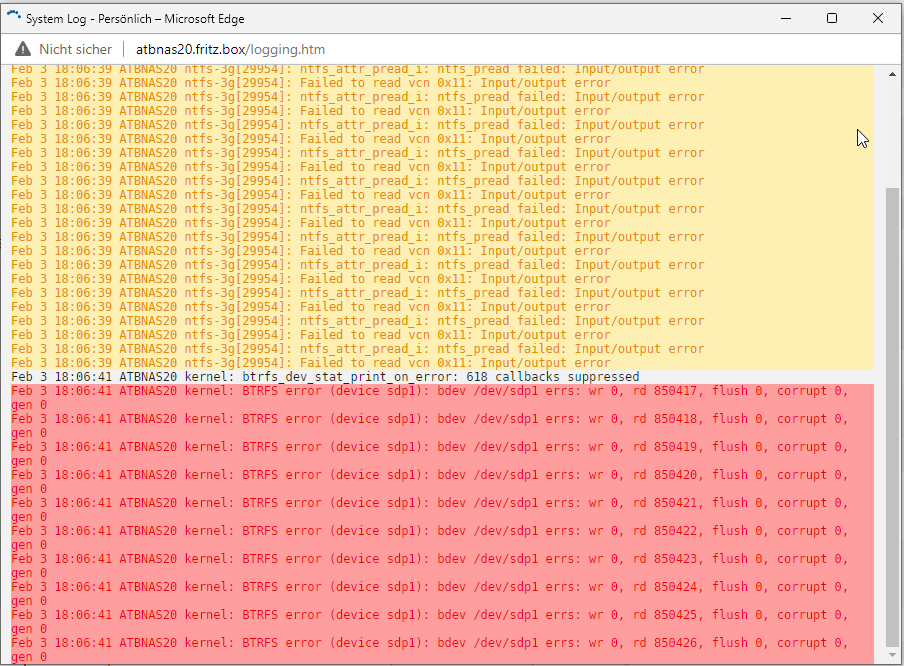Click the 'Nicht sicher' warning triangle icon

pyautogui.click(x=22, y=49)
